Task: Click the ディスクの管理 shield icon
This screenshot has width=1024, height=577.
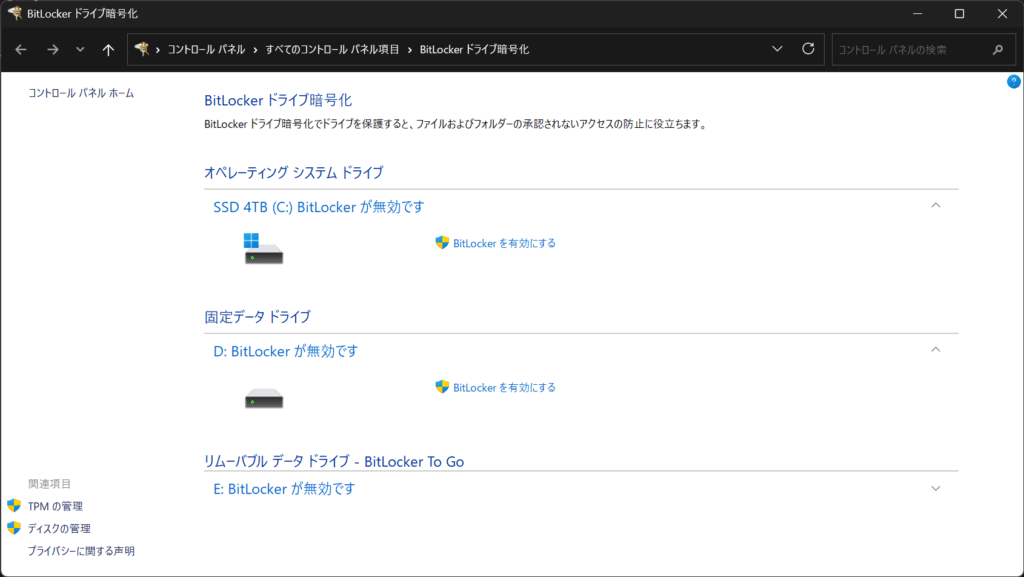Action: click(14, 528)
